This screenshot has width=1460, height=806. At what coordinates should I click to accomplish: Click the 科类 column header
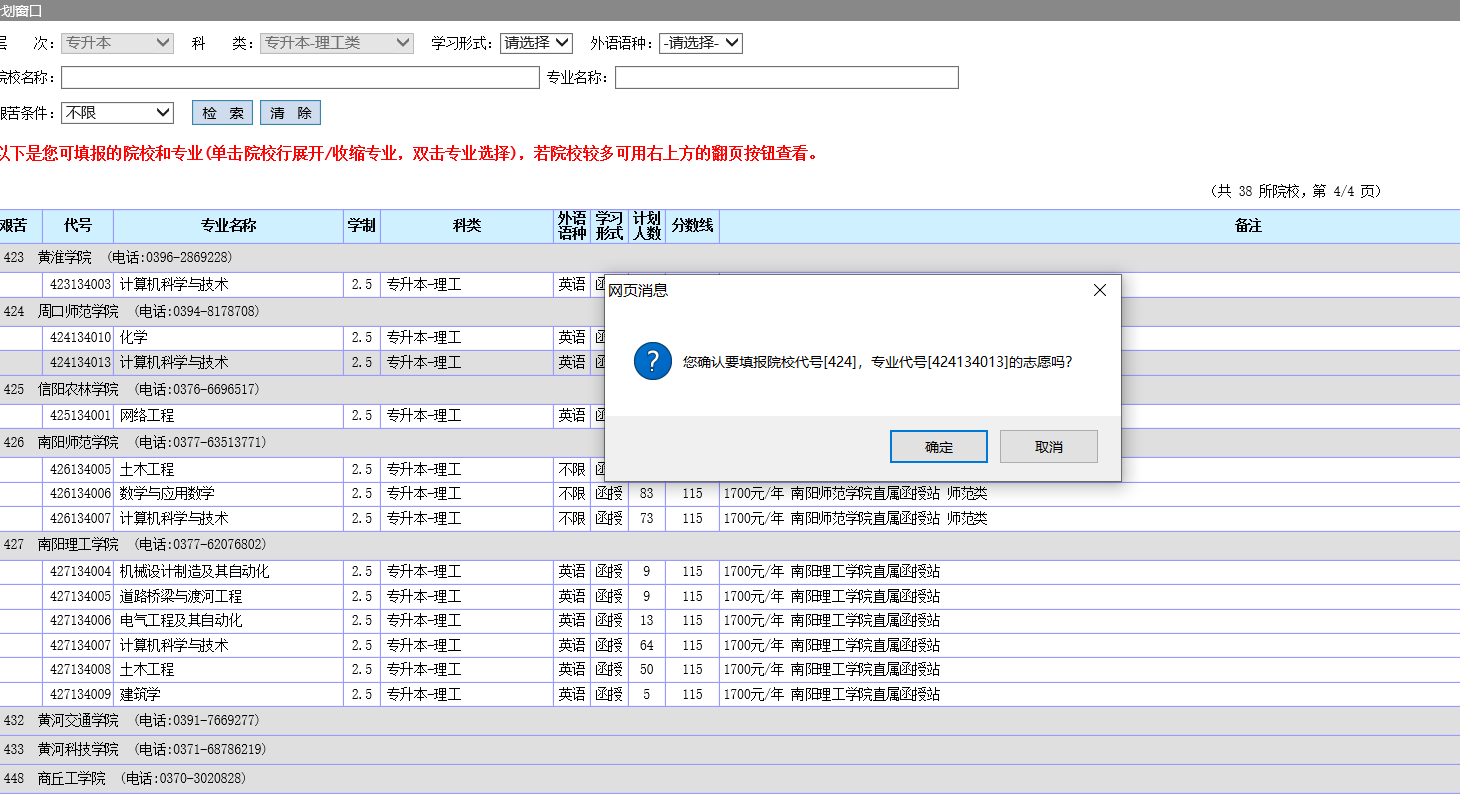(x=467, y=226)
